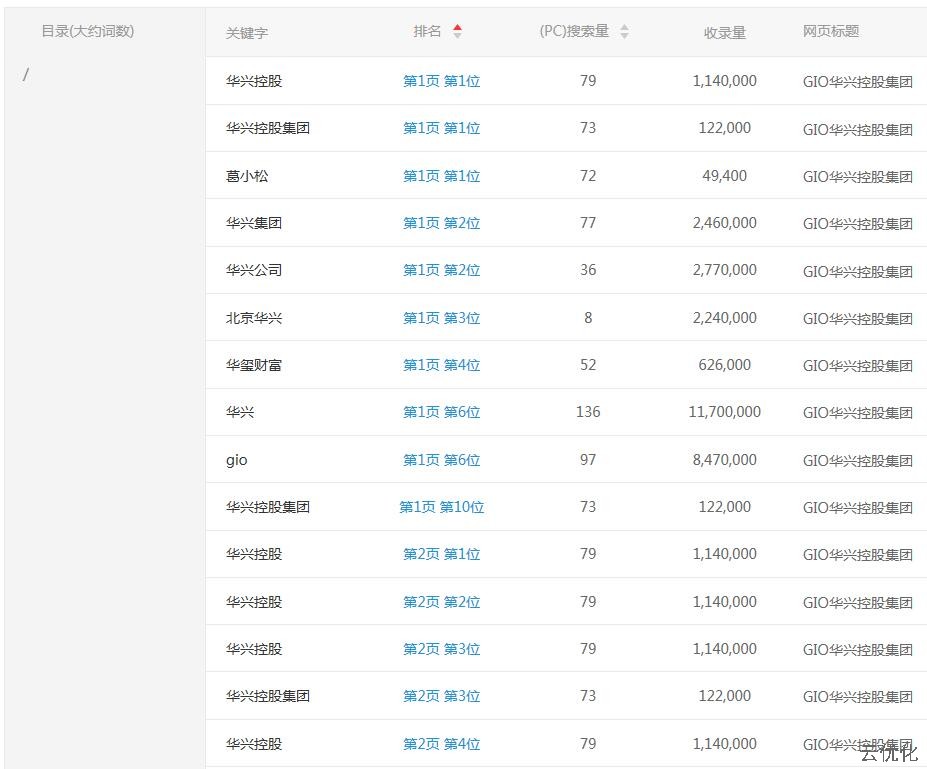Select the page title in the gio row
The height and width of the screenshot is (769, 927).
tap(858, 460)
